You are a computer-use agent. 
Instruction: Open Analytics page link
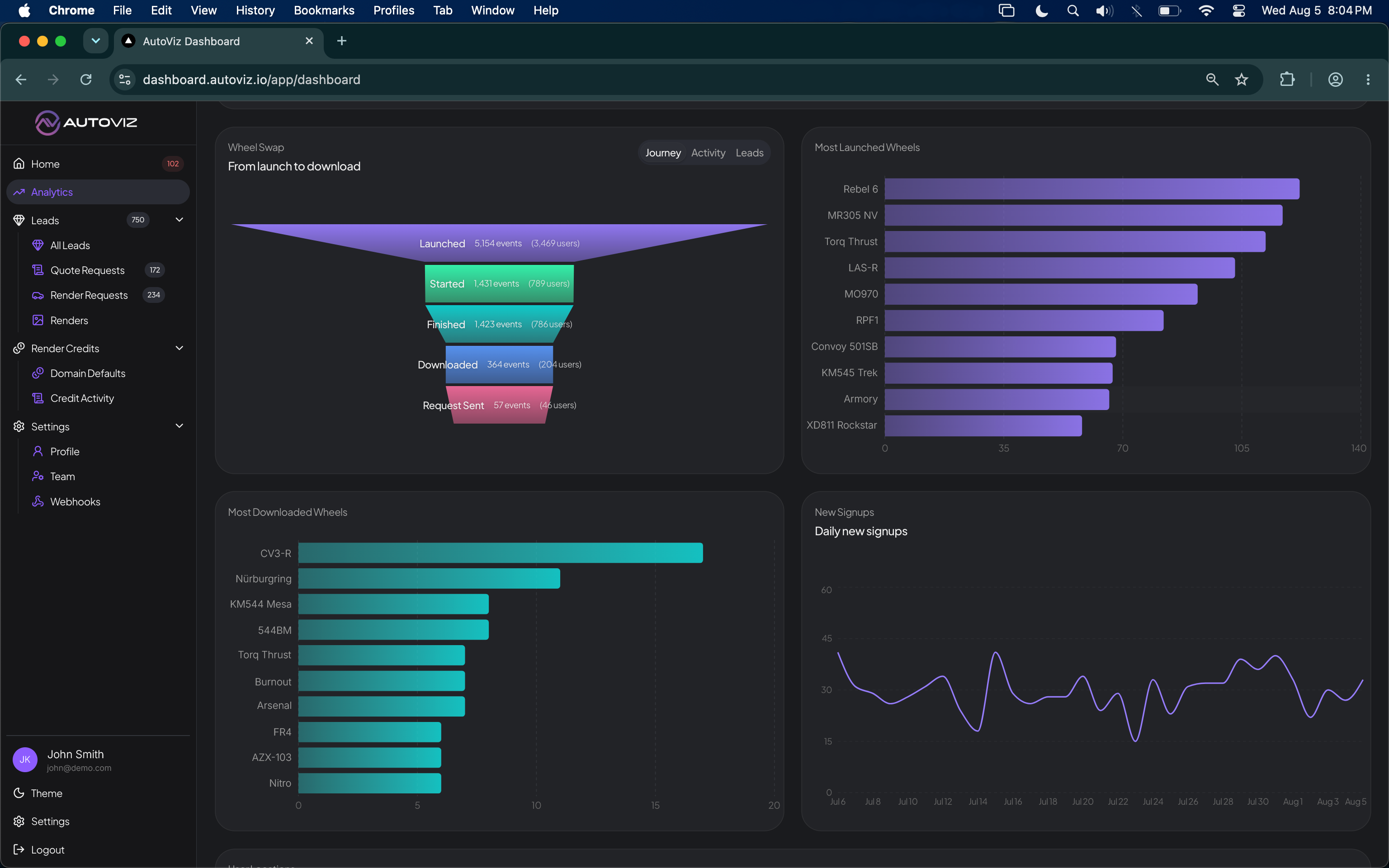click(98, 192)
